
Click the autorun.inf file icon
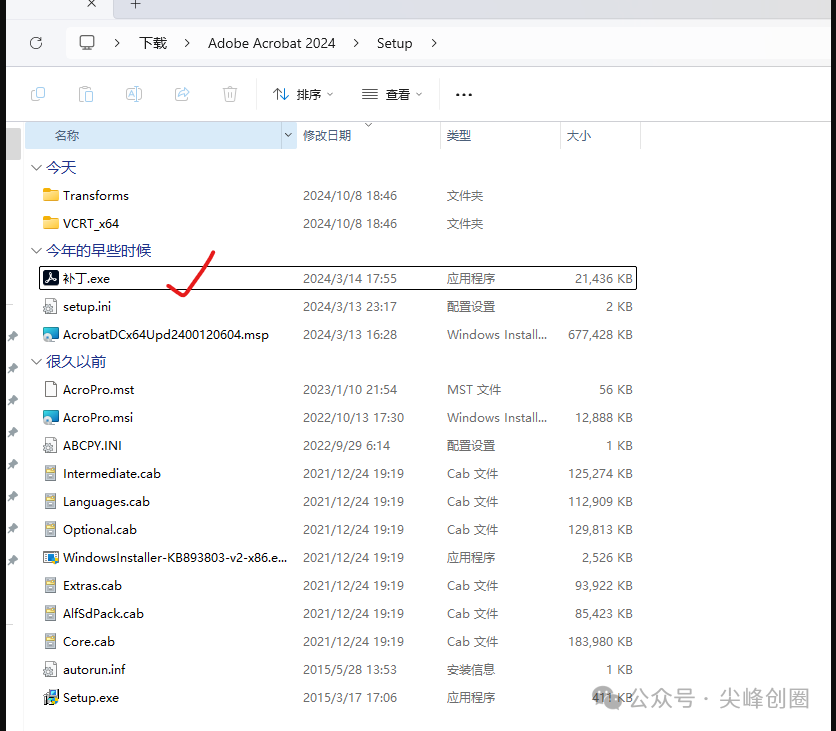pyautogui.click(x=50, y=669)
